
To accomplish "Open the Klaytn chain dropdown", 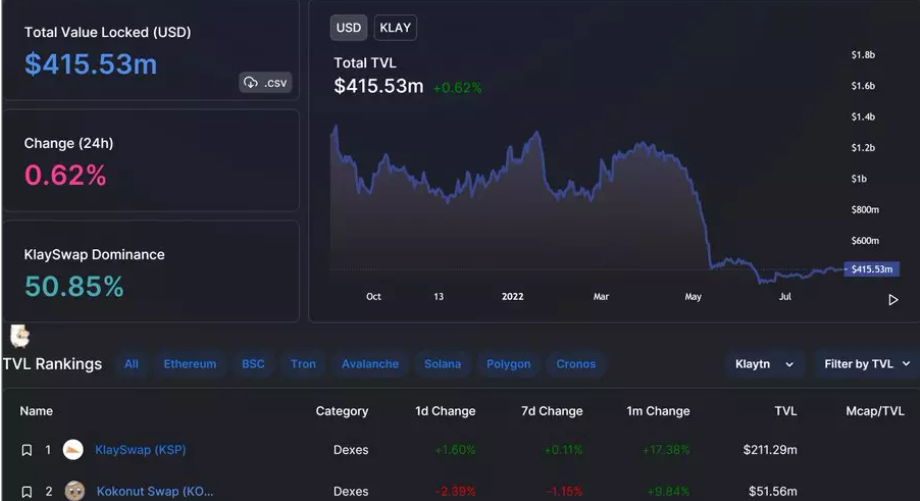I will coord(764,364).
